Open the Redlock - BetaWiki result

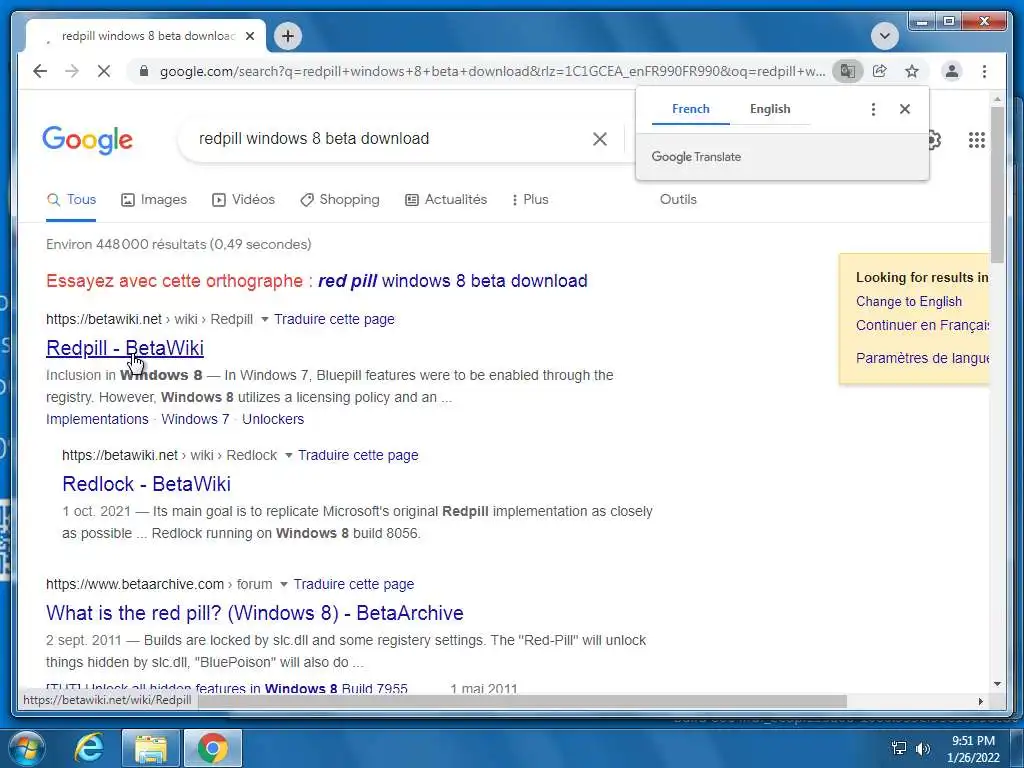point(146,484)
